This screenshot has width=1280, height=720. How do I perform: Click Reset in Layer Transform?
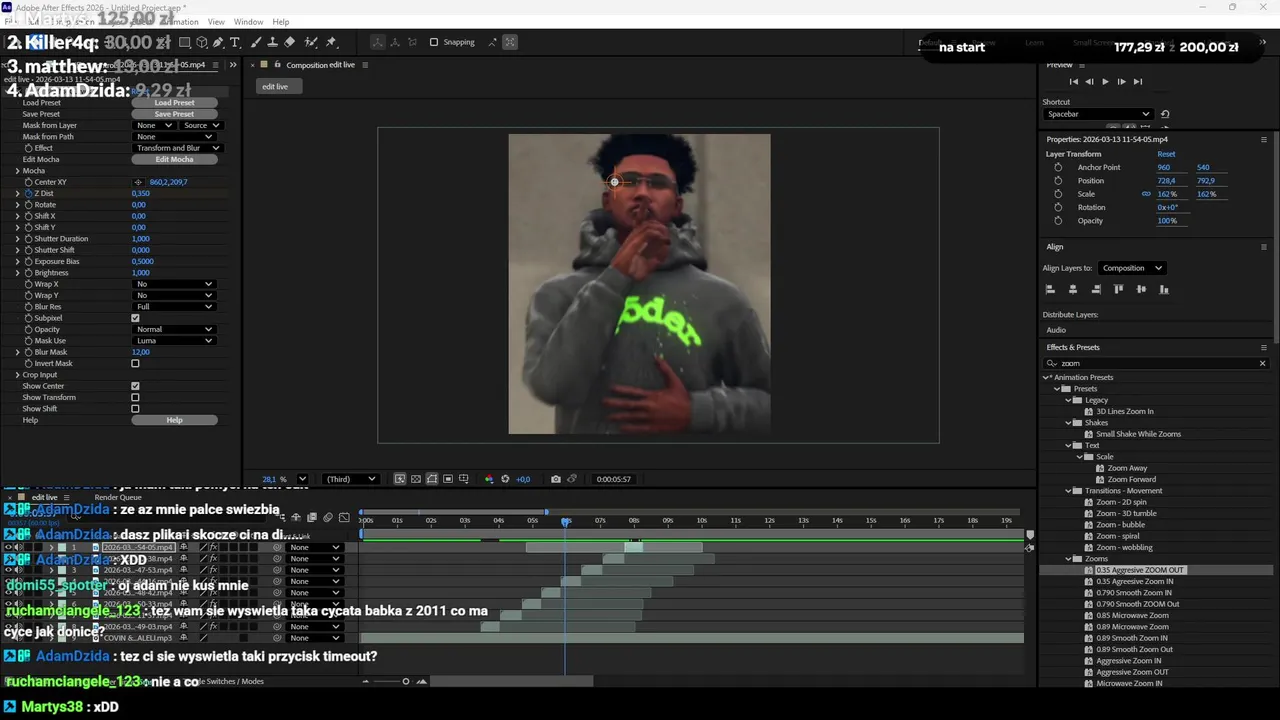tap(1166, 154)
